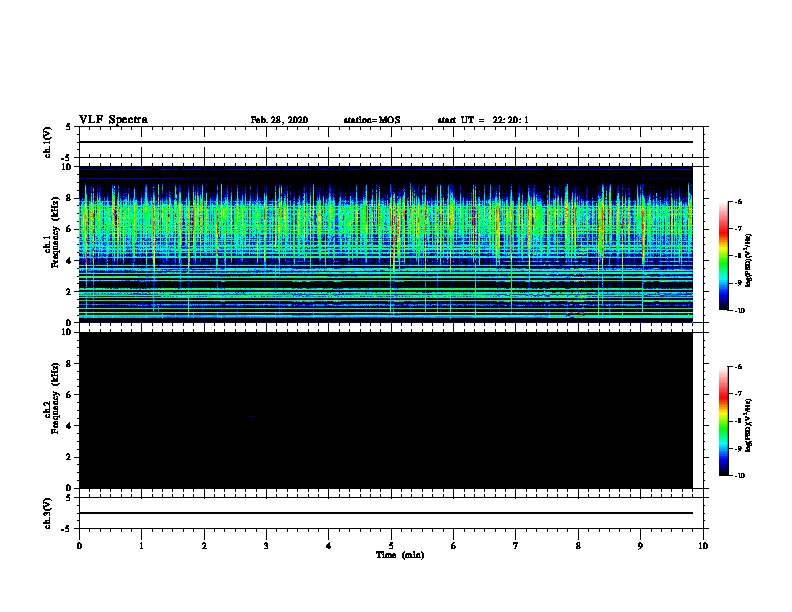The image size is (792, 612).
Task: Click the time axis tick label "6"
Action: 453,546
